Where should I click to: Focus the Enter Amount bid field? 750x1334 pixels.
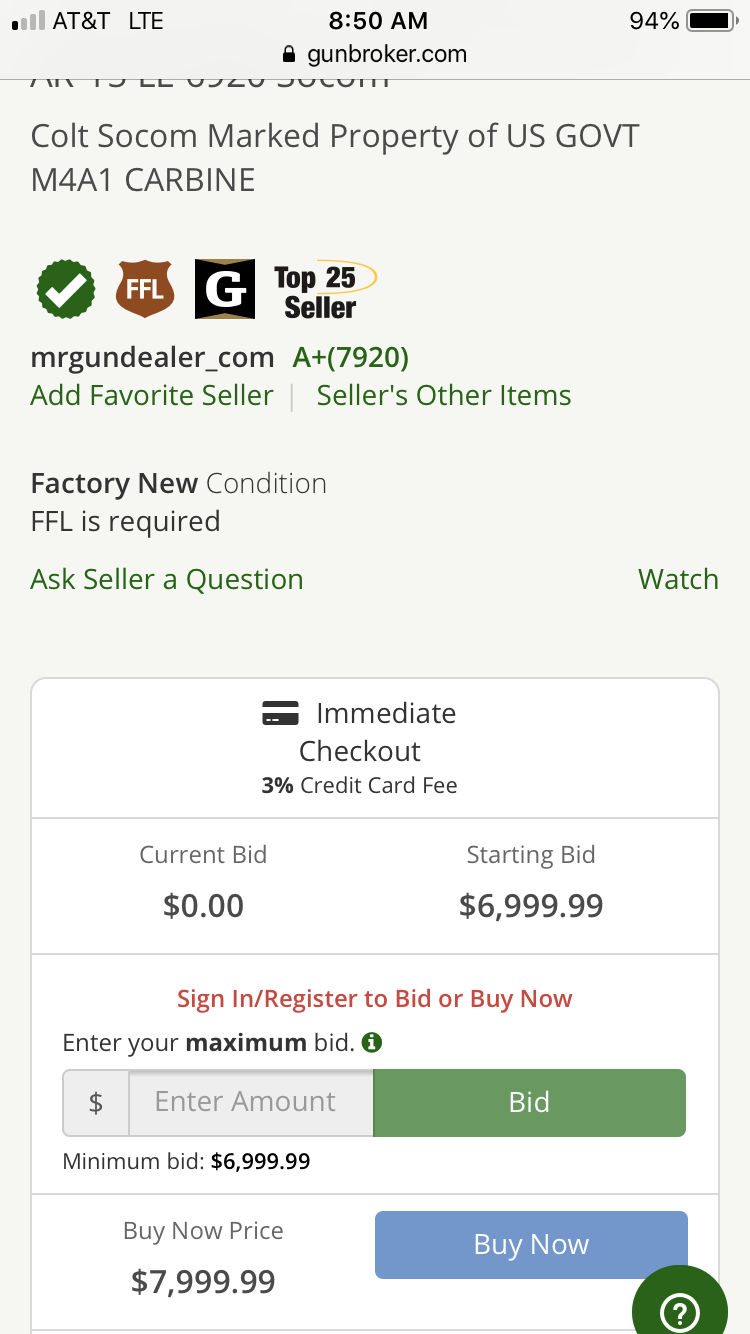(250, 1102)
